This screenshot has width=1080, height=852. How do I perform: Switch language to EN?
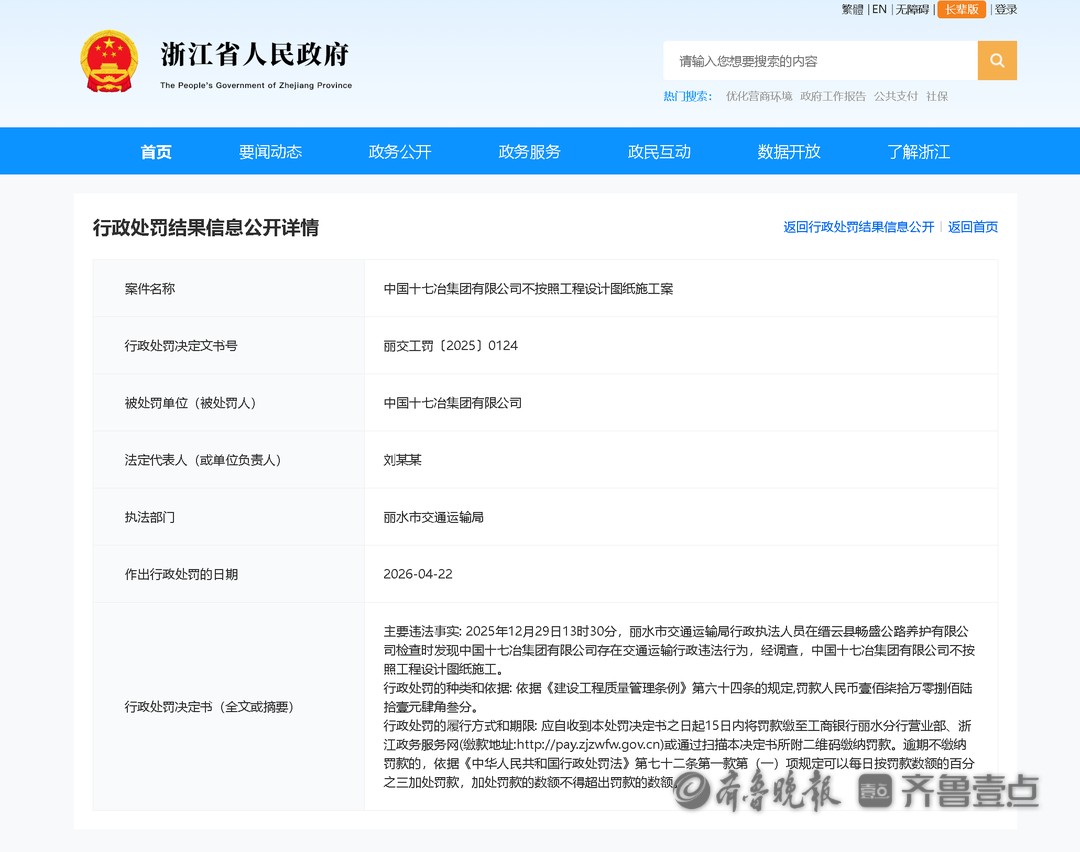[879, 10]
